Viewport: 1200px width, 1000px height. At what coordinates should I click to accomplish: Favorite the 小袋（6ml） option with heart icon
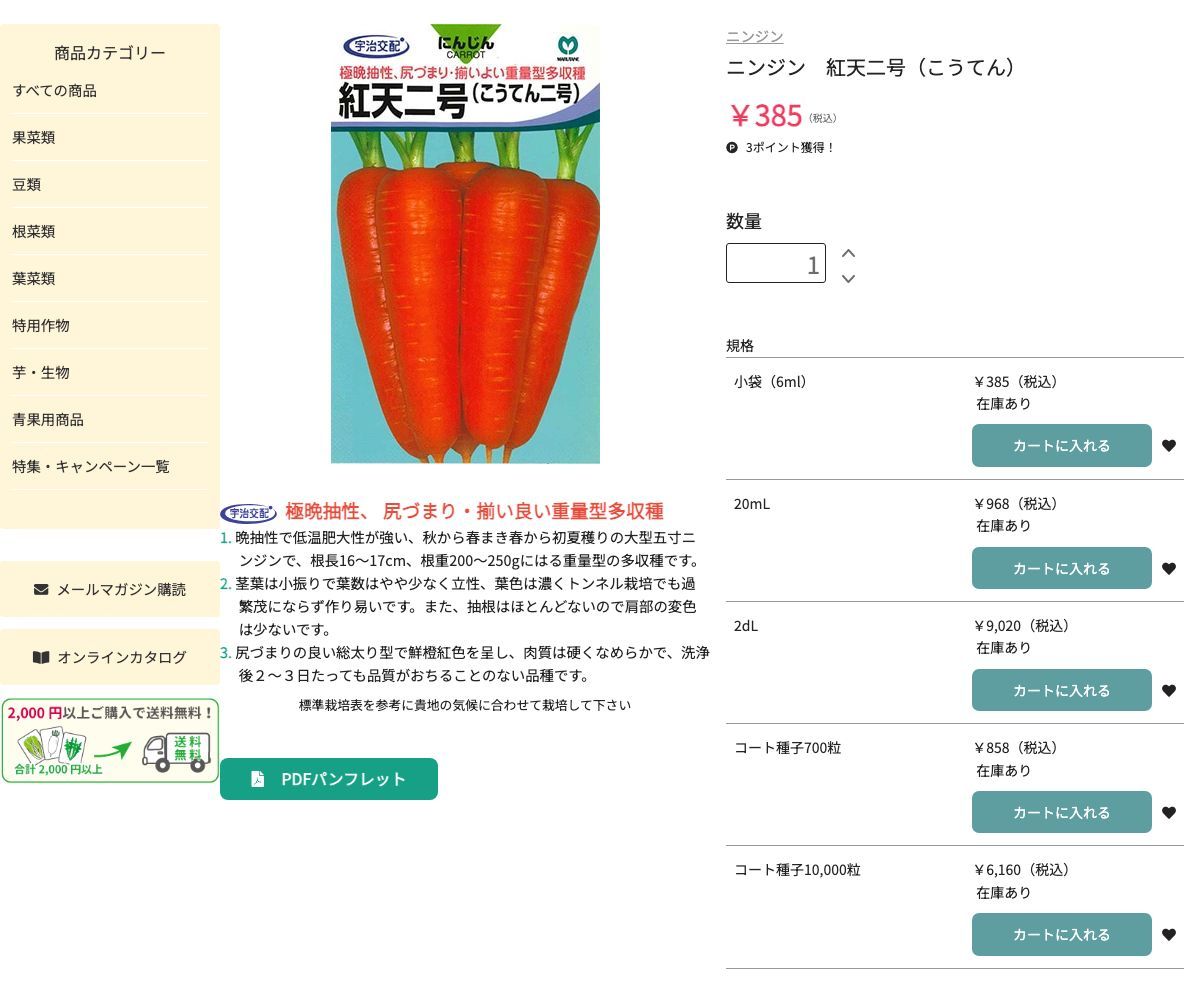click(1168, 446)
